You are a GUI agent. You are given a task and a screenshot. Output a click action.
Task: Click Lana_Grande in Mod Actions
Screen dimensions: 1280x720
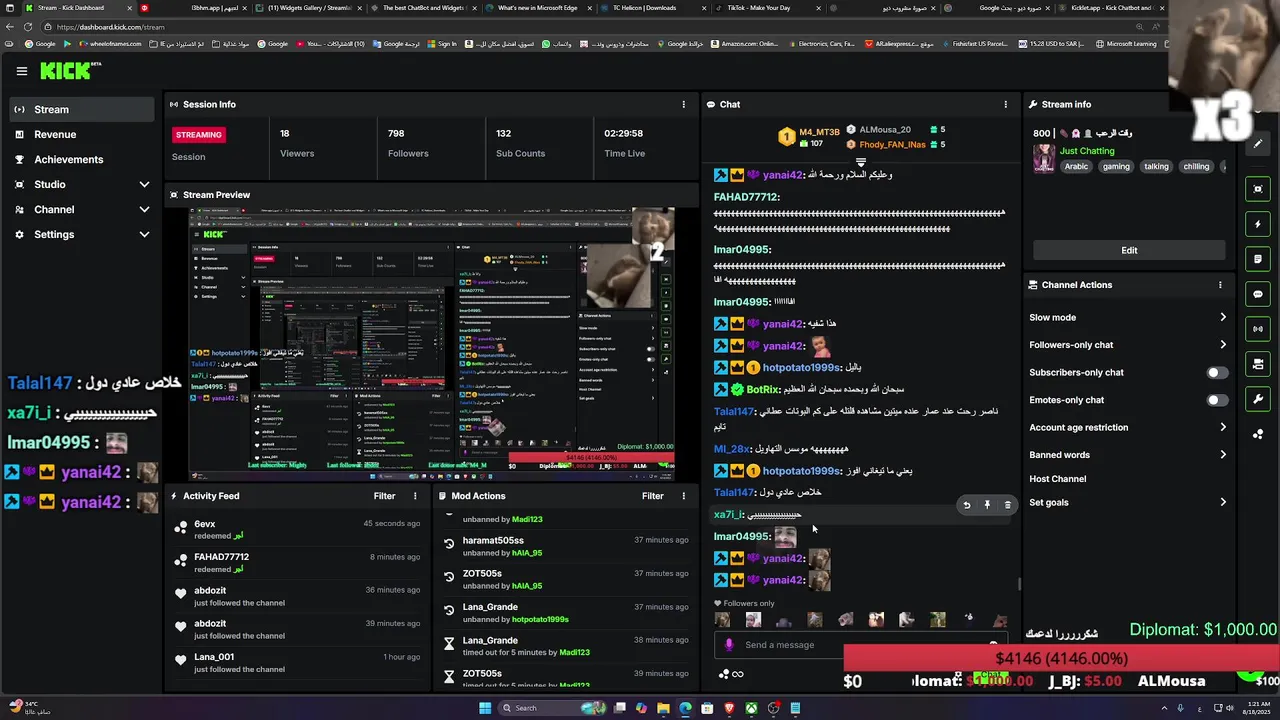coord(490,607)
